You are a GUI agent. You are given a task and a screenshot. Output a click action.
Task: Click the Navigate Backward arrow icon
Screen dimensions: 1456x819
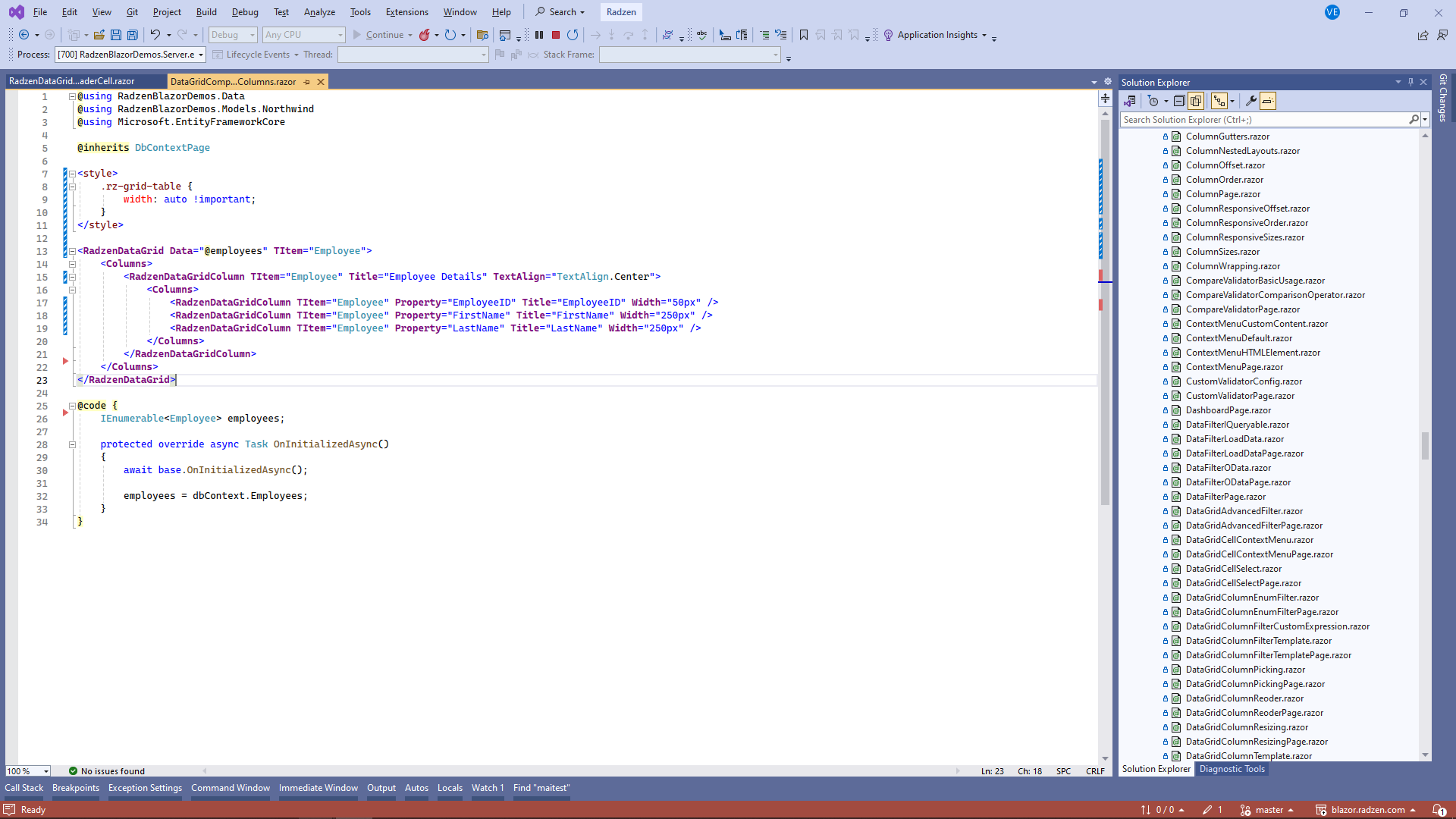pos(24,35)
